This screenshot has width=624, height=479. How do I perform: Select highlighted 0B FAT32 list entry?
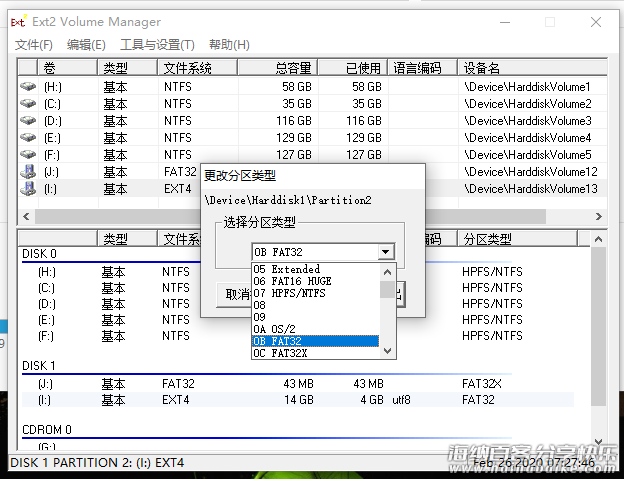click(x=316, y=341)
